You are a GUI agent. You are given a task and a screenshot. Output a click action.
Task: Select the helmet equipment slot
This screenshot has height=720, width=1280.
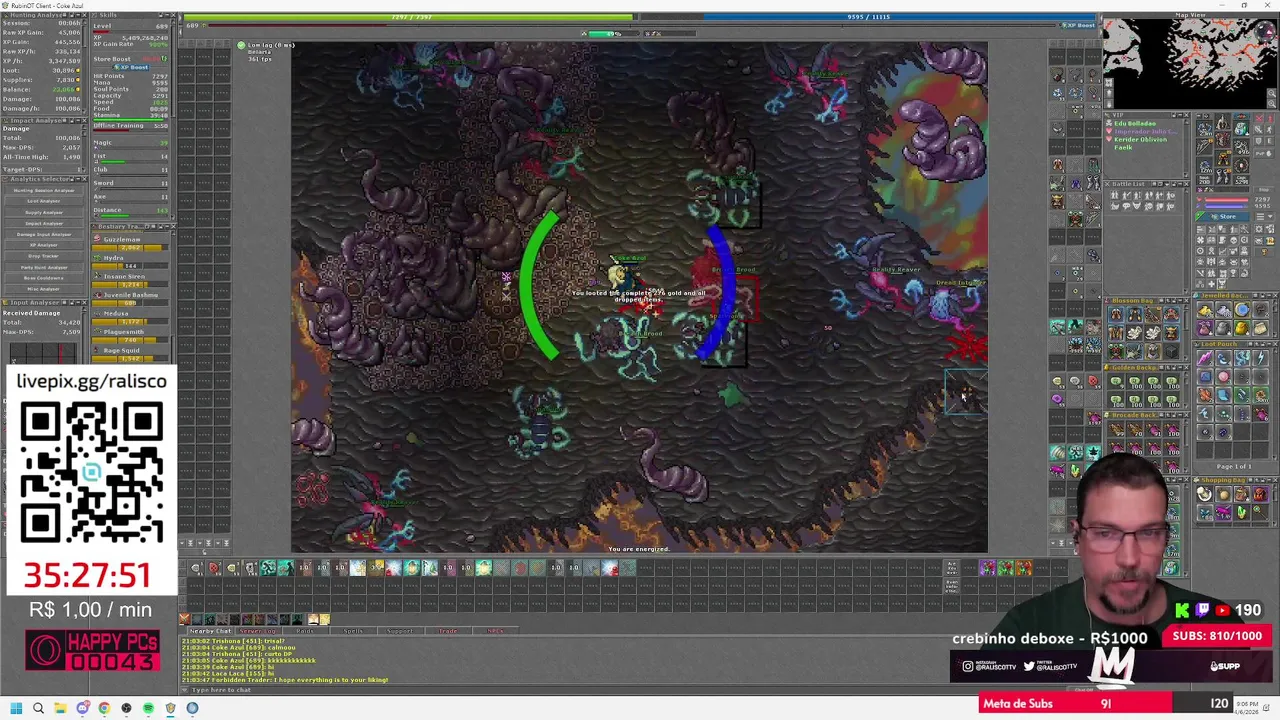tap(1223, 122)
